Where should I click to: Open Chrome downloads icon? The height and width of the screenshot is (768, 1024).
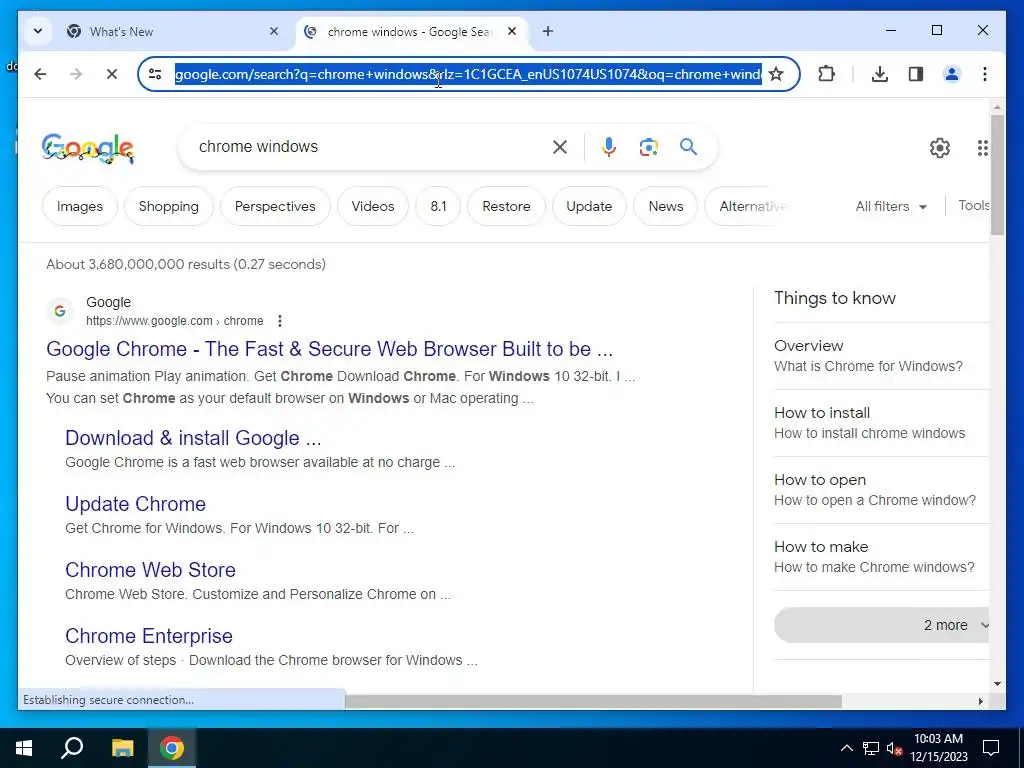click(x=880, y=74)
